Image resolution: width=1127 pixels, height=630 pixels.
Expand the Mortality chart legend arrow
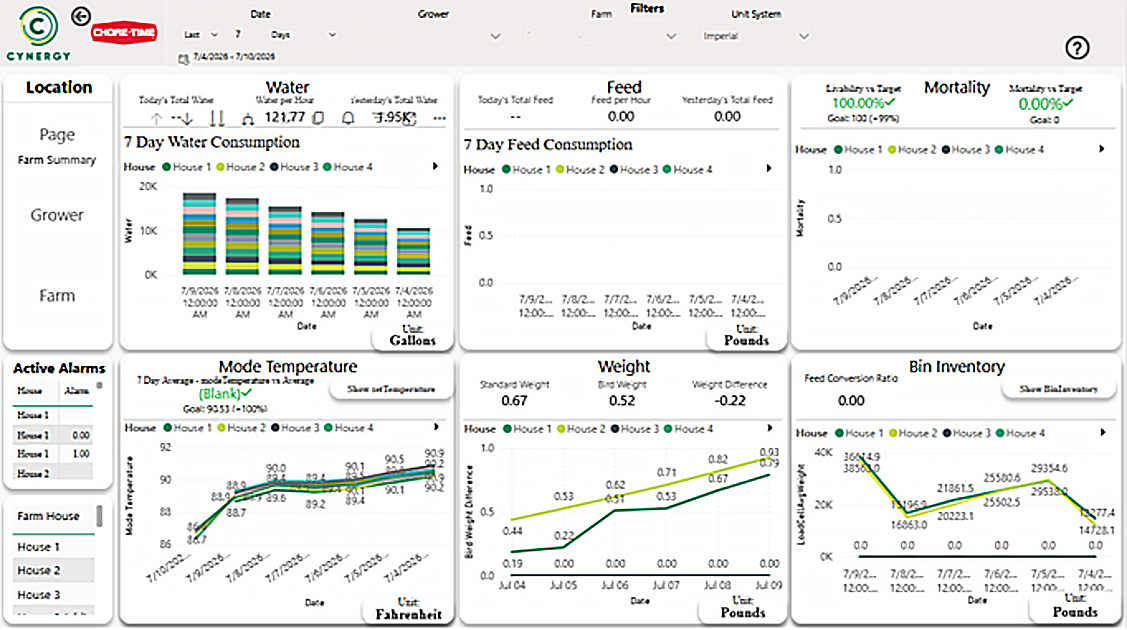tap(1102, 149)
